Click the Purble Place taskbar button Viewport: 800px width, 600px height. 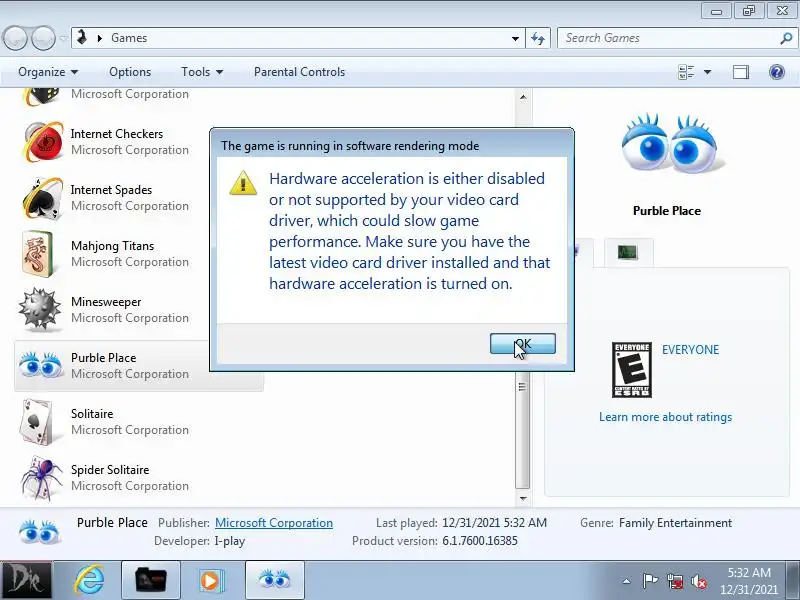pos(275,581)
